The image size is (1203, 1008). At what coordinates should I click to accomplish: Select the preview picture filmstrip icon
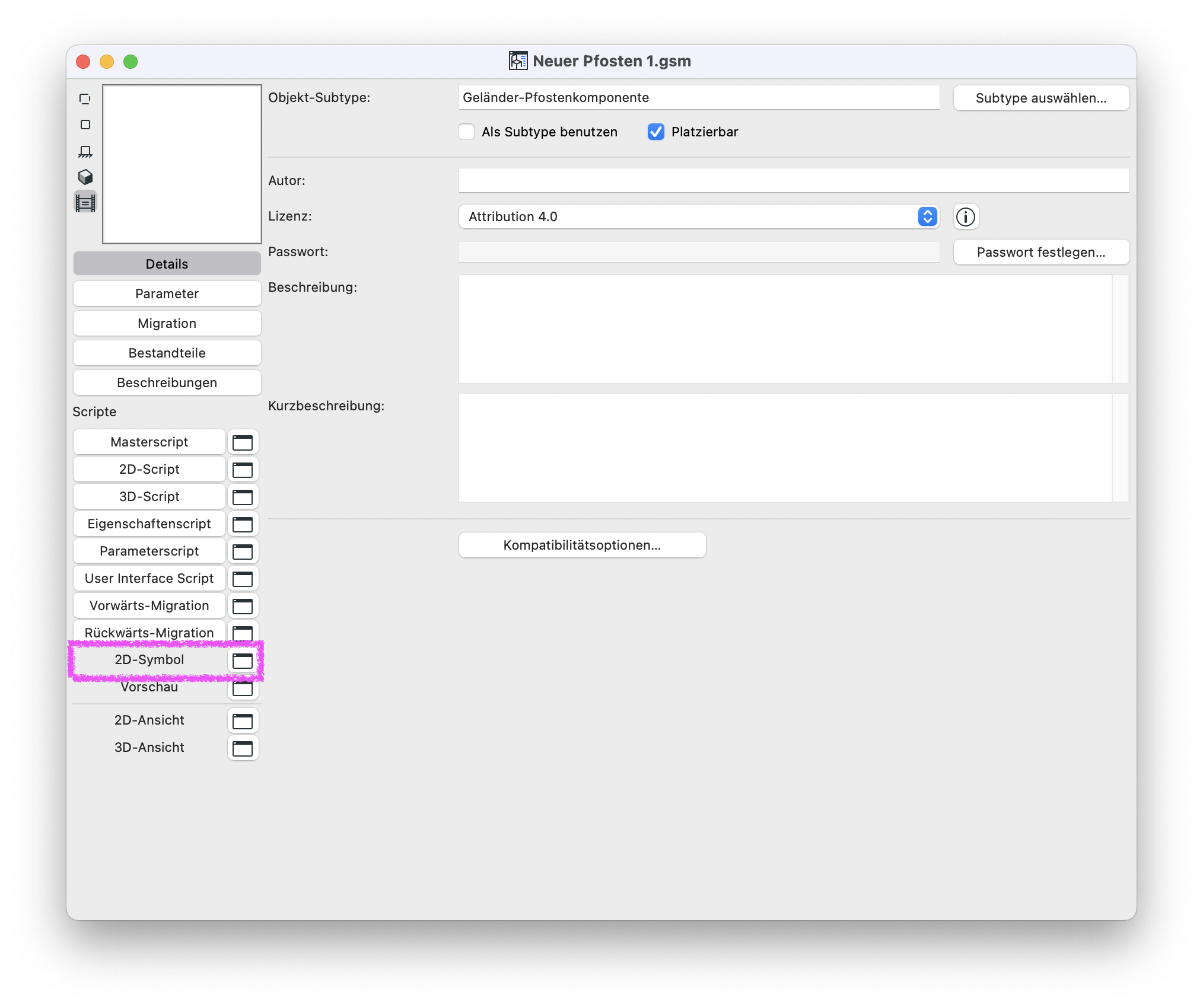coord(85,203)
